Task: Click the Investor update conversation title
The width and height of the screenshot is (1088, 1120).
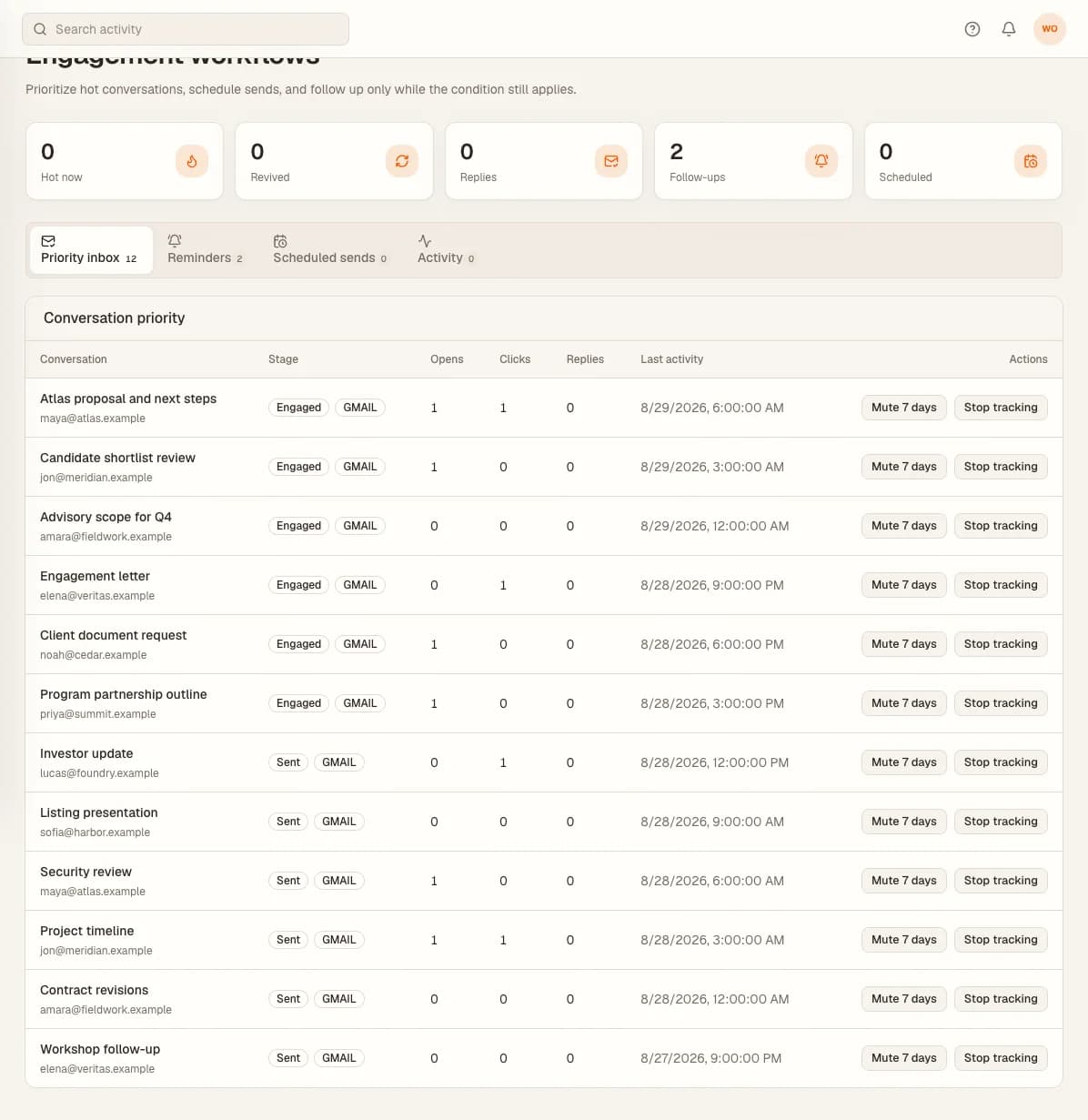Action: 86,753
